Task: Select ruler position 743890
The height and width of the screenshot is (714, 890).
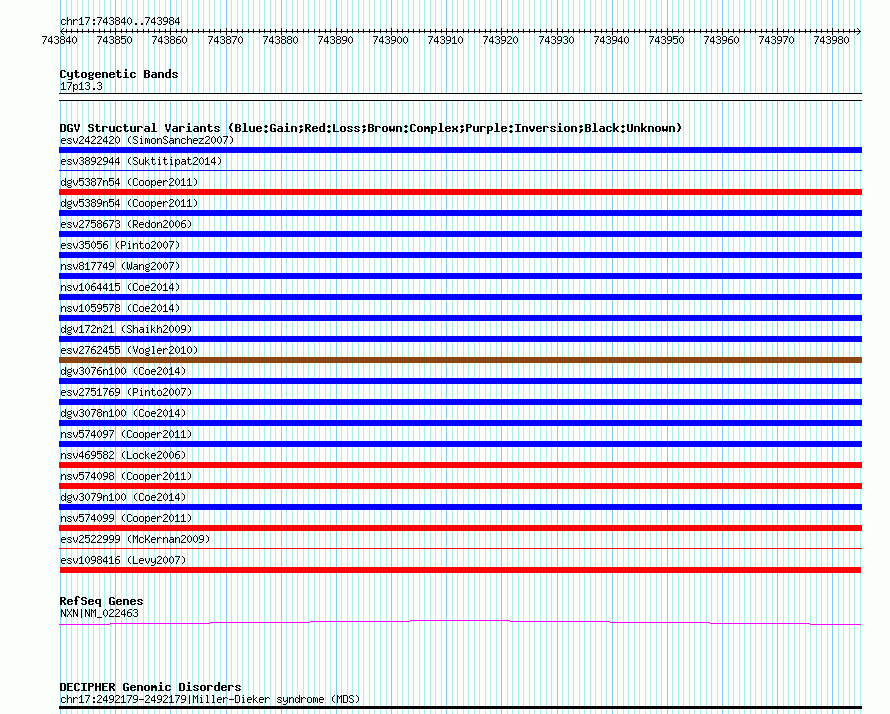Action: 335,40
